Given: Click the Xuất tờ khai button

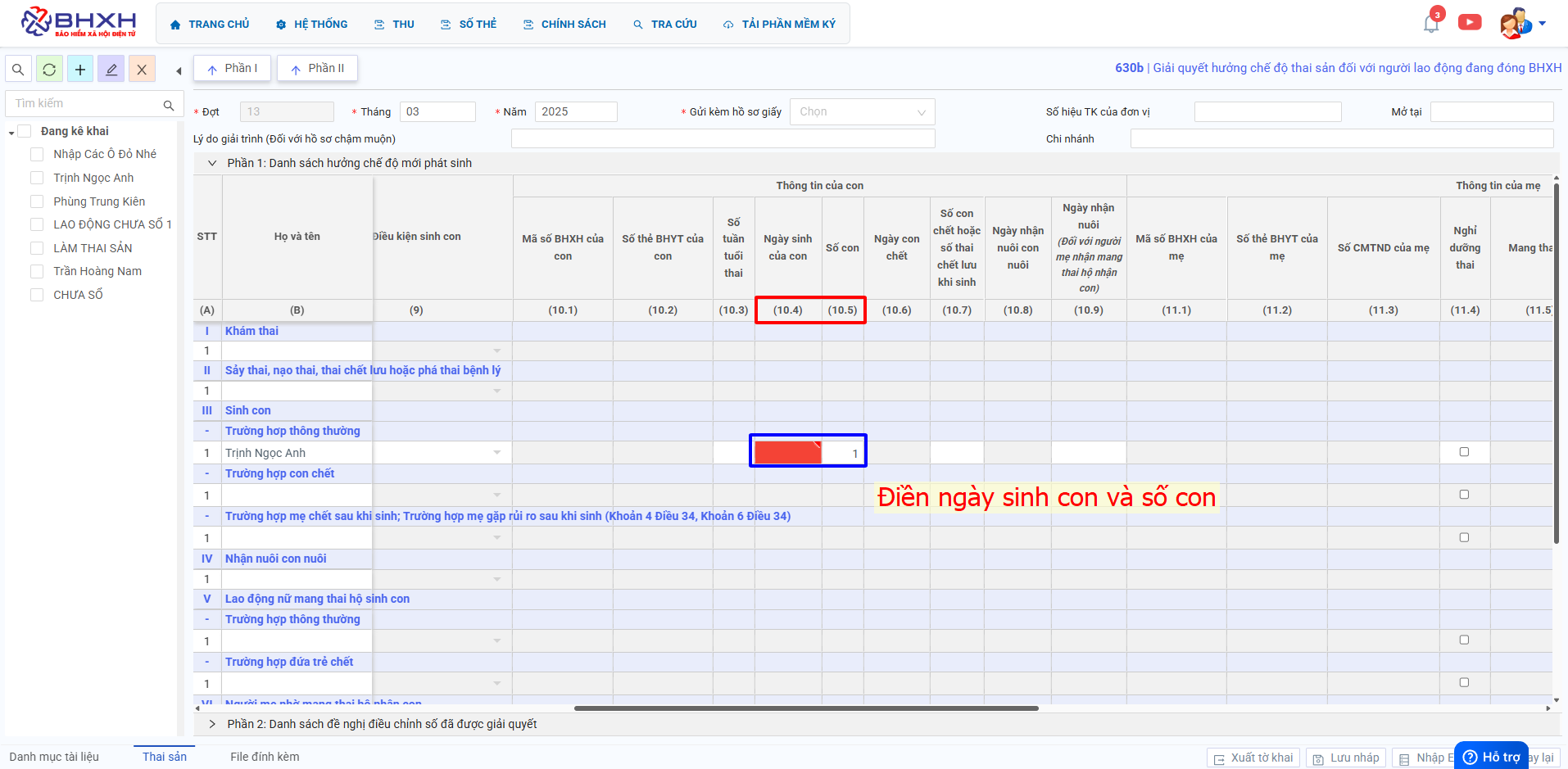Looking at the screenshot, I should coord(1253,758).
